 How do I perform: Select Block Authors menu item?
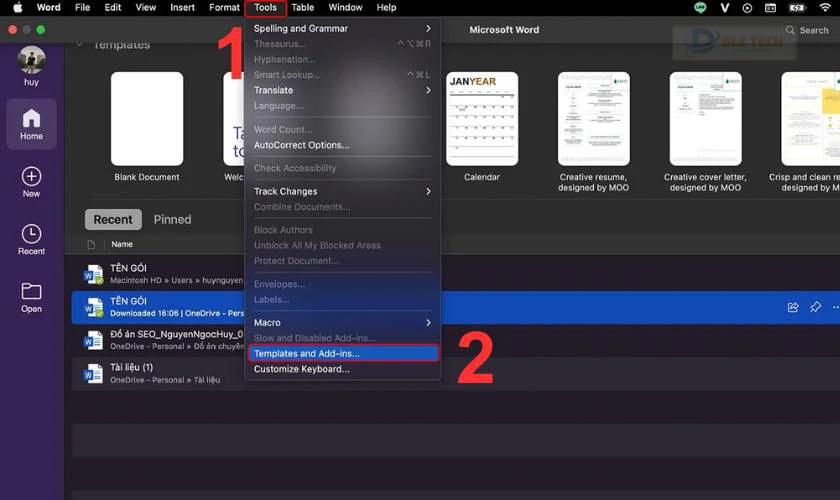point(343,230)
